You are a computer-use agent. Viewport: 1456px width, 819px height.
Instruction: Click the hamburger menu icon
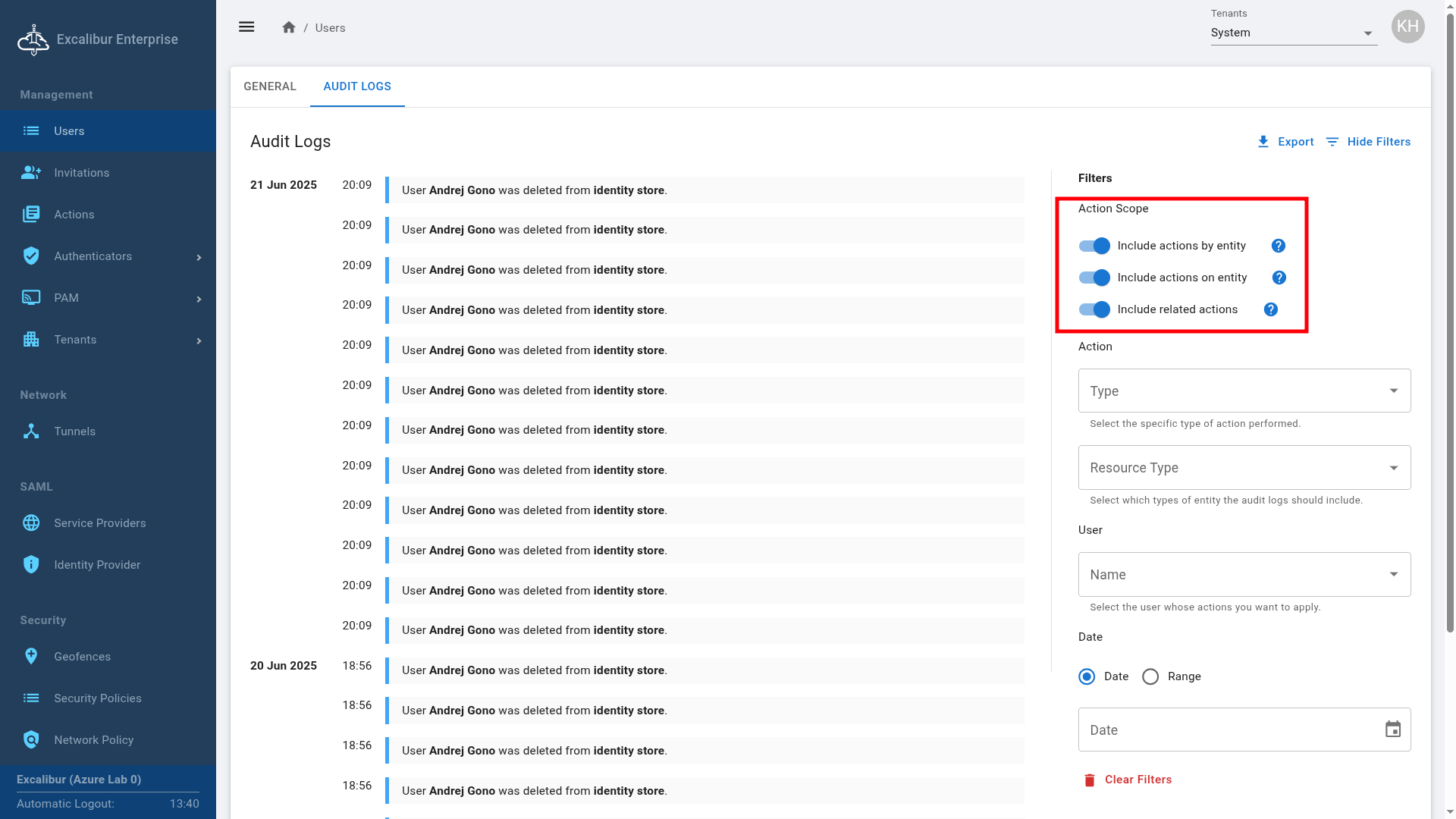click(246, 27)
